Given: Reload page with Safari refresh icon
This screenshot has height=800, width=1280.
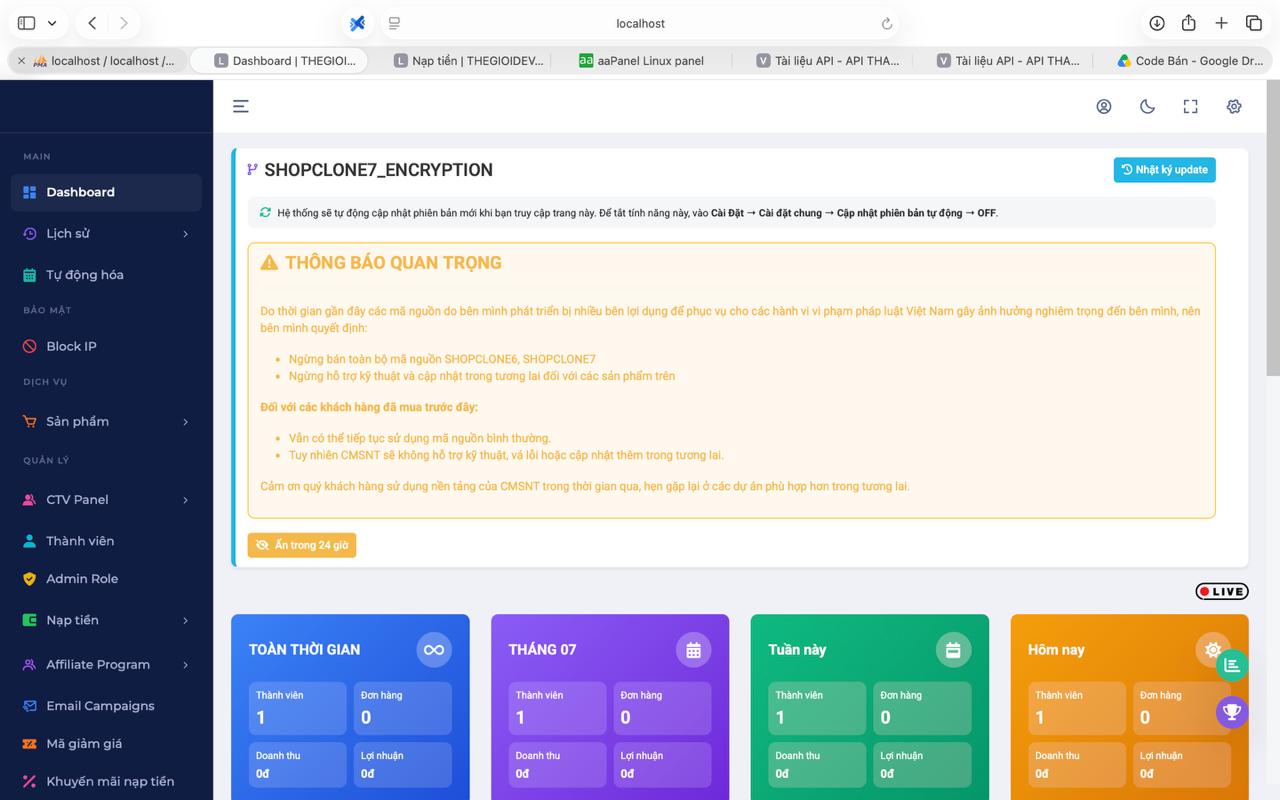Looking at the screenshot, I should tap(886, 23).
